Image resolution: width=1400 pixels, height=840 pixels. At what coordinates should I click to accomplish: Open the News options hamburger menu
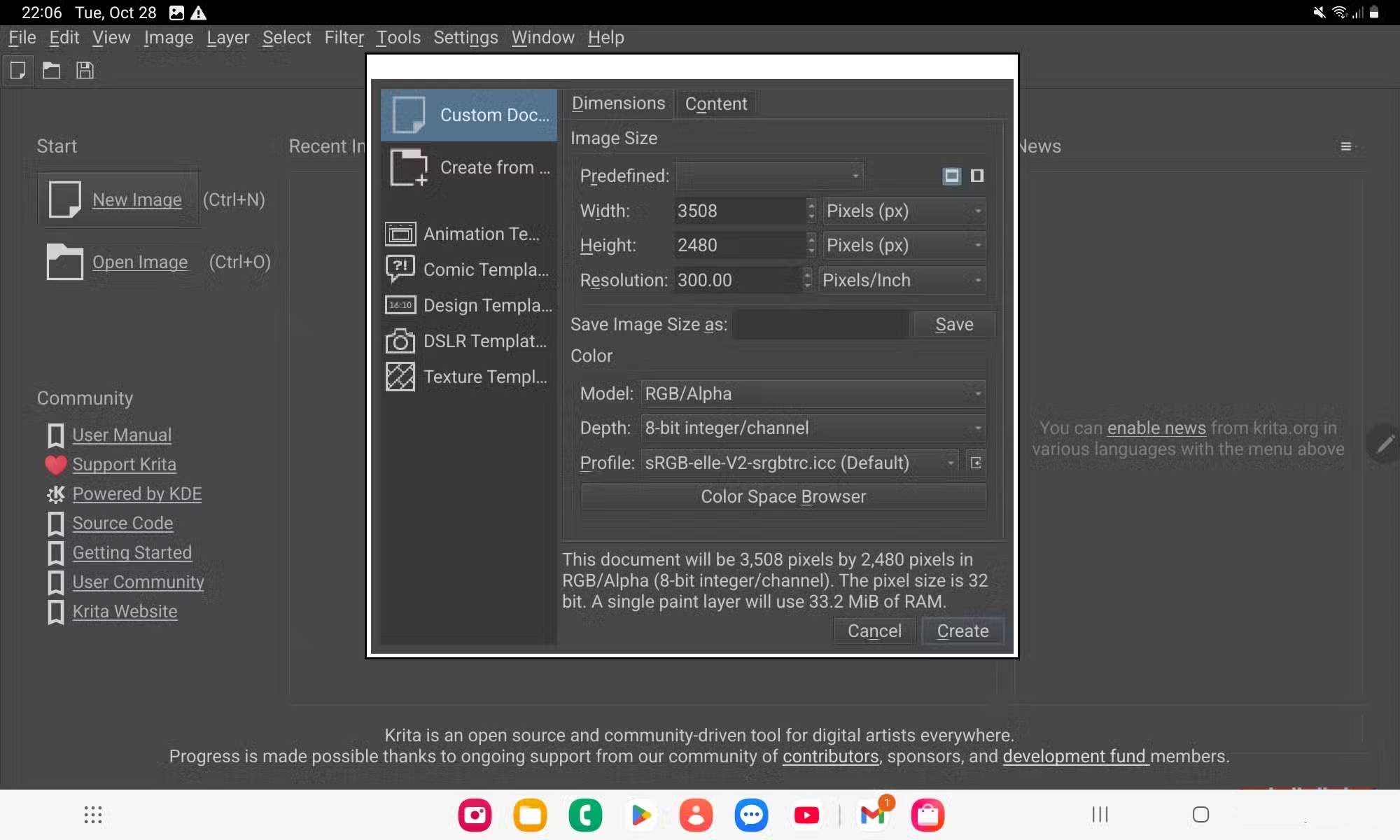point(1345,146)
